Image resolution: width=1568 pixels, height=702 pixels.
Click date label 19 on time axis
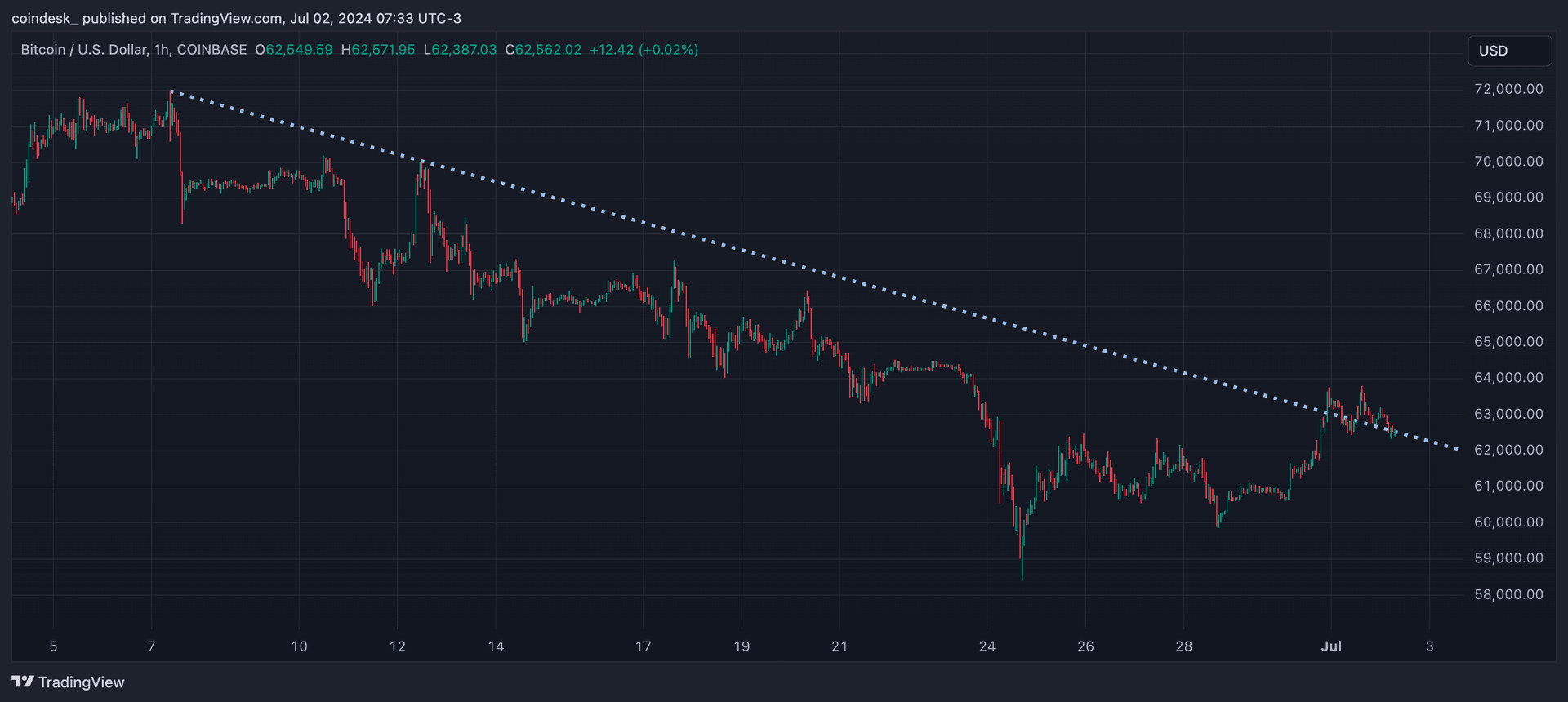(742, 646)
